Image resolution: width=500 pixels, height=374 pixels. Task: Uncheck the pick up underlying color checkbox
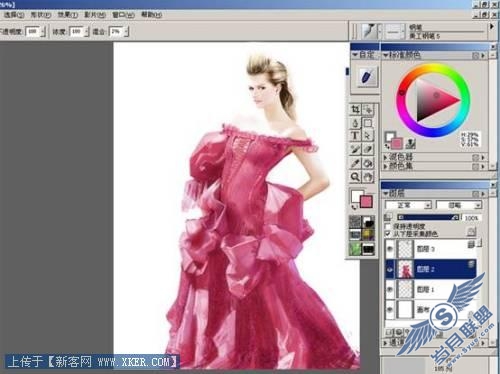pos(388,234)
